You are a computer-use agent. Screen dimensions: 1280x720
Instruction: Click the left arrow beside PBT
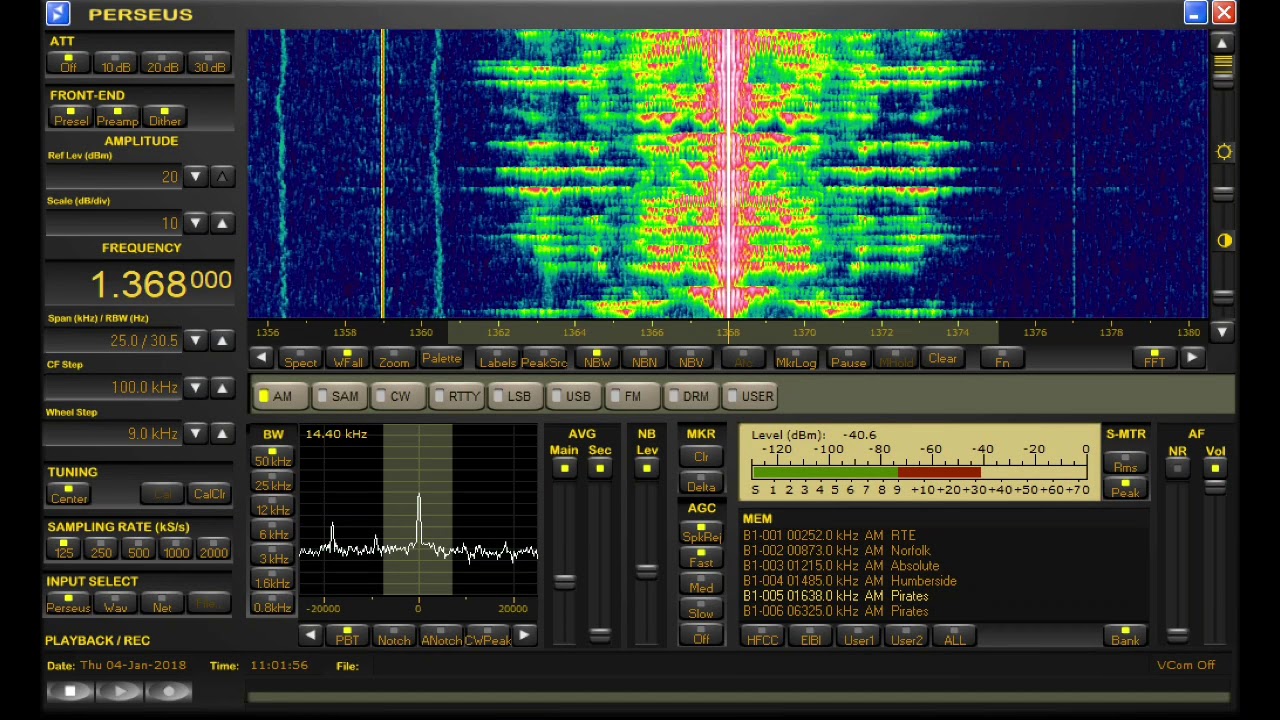pos(310,636)
